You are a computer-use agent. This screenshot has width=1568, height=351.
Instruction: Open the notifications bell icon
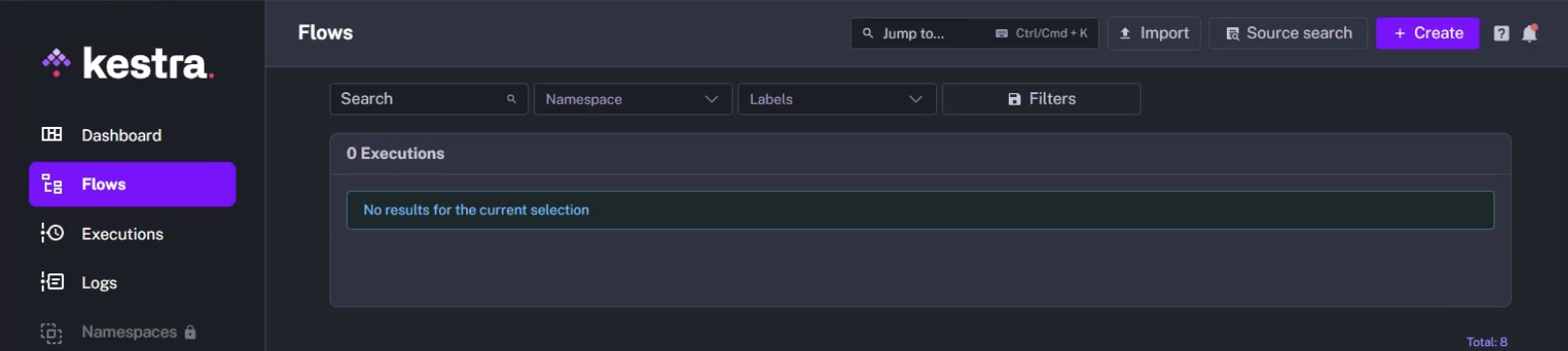1530,33
